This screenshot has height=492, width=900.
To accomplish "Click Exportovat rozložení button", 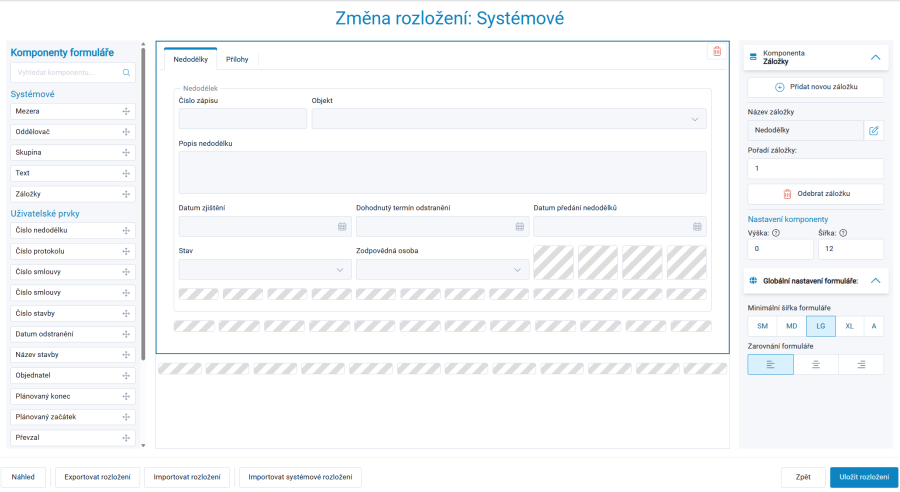I will click(98, 477).
